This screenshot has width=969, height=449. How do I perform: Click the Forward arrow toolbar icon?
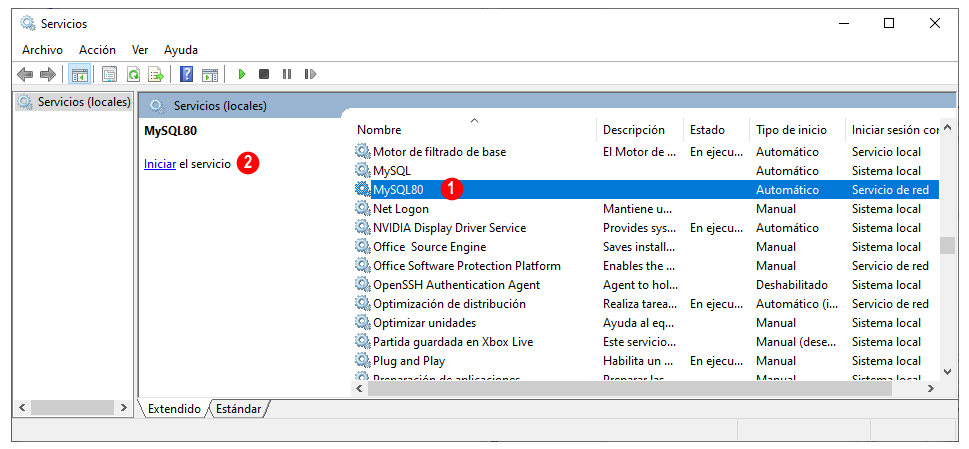(x=48, y=75)
